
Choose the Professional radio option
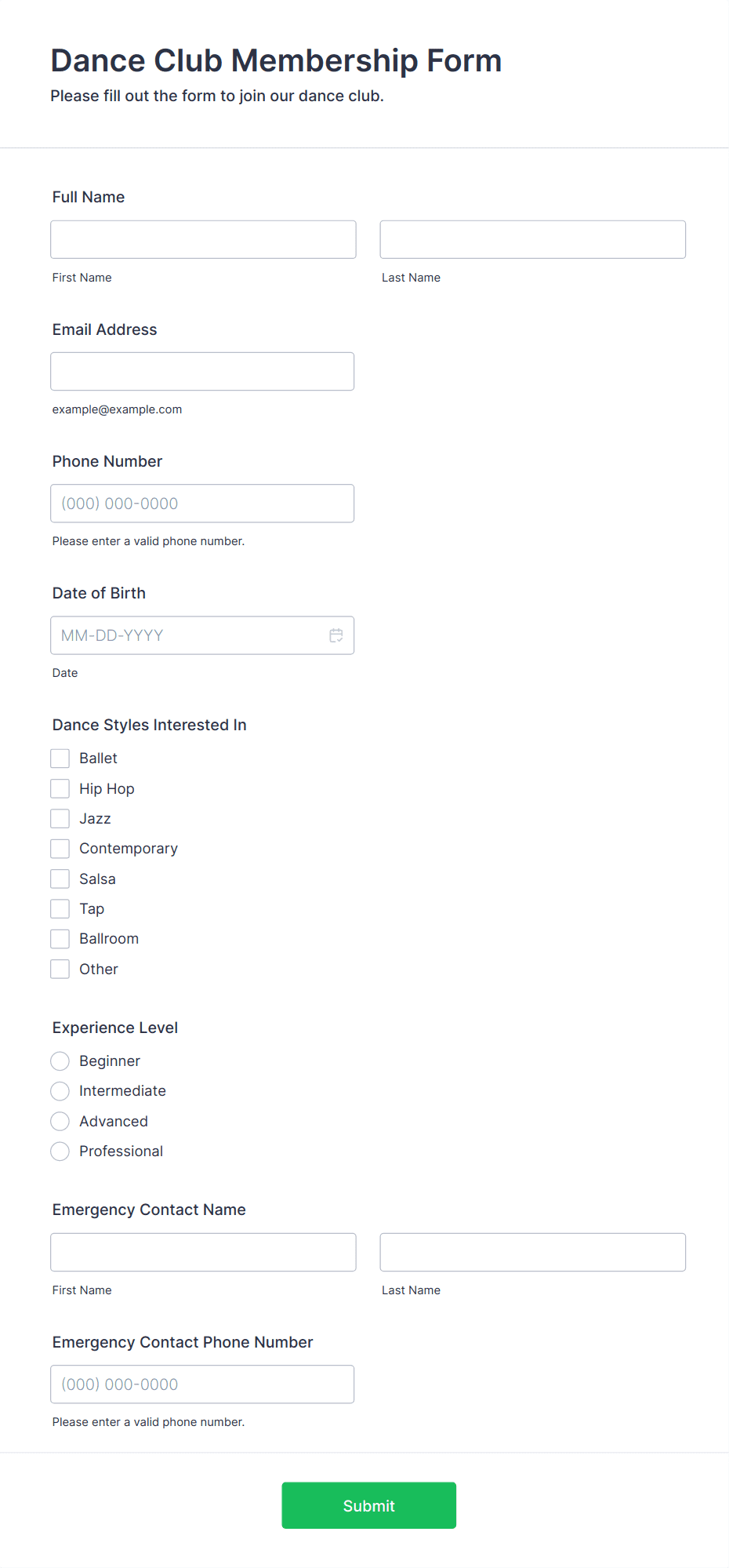tap(60, 1151)
